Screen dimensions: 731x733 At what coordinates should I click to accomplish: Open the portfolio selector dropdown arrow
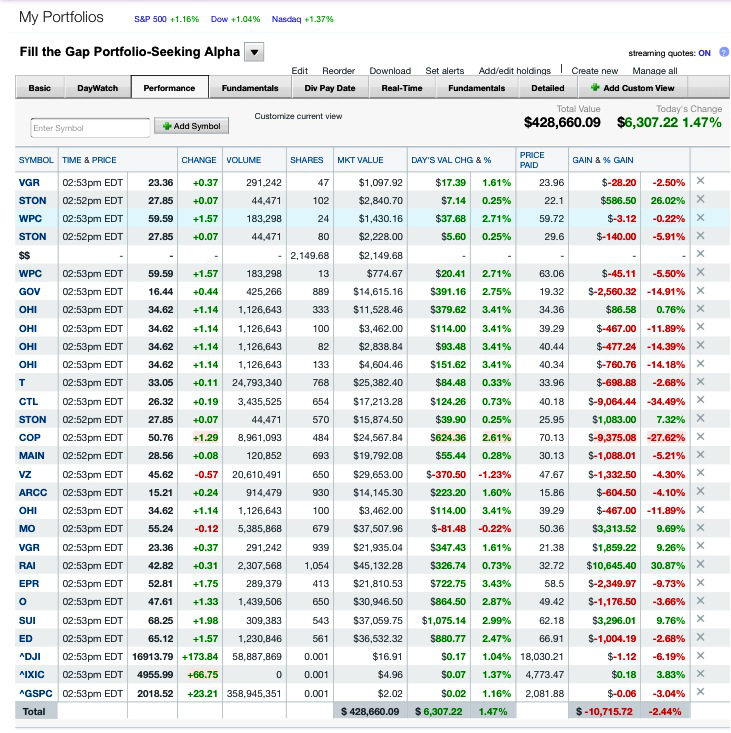click(x=254, y=52)
